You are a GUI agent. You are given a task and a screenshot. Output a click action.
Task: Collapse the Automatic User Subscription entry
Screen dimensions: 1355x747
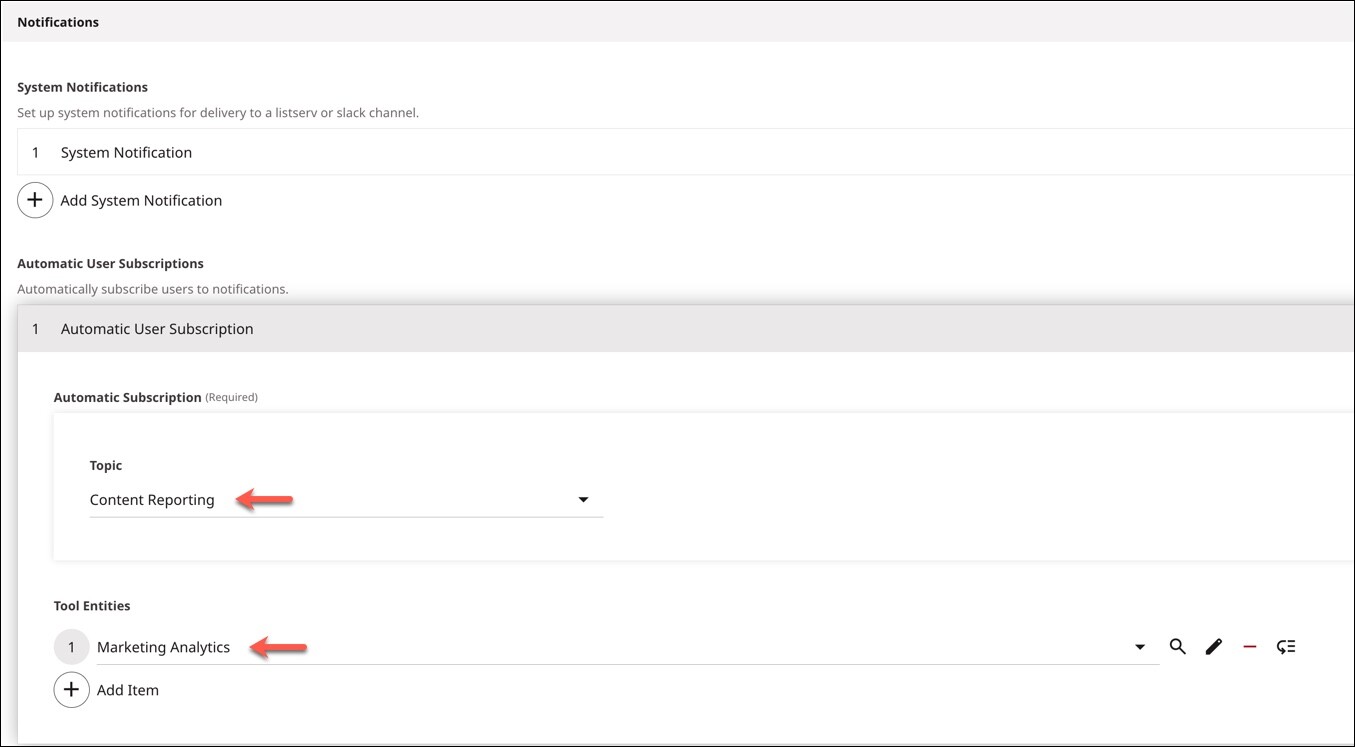(x=157, y=328)
